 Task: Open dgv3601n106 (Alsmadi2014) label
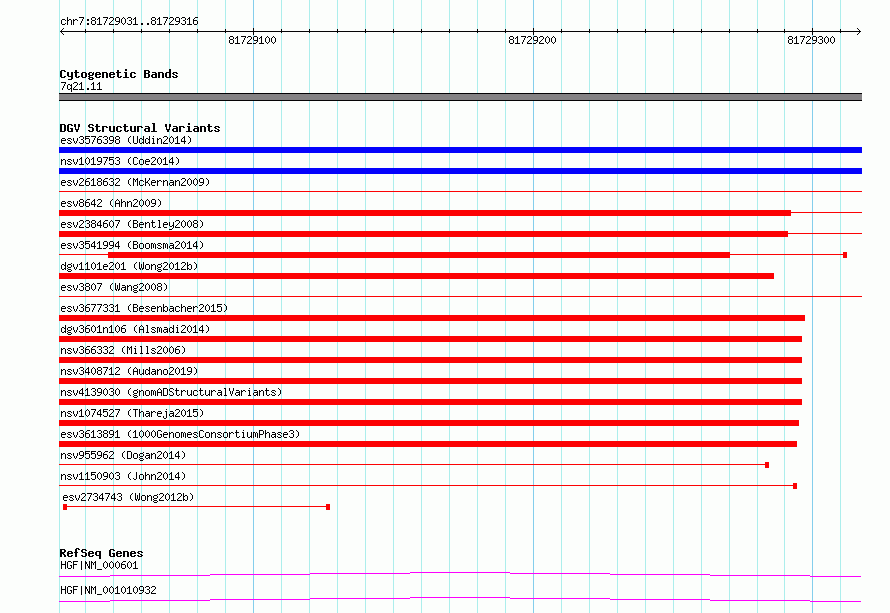[135, 329]
